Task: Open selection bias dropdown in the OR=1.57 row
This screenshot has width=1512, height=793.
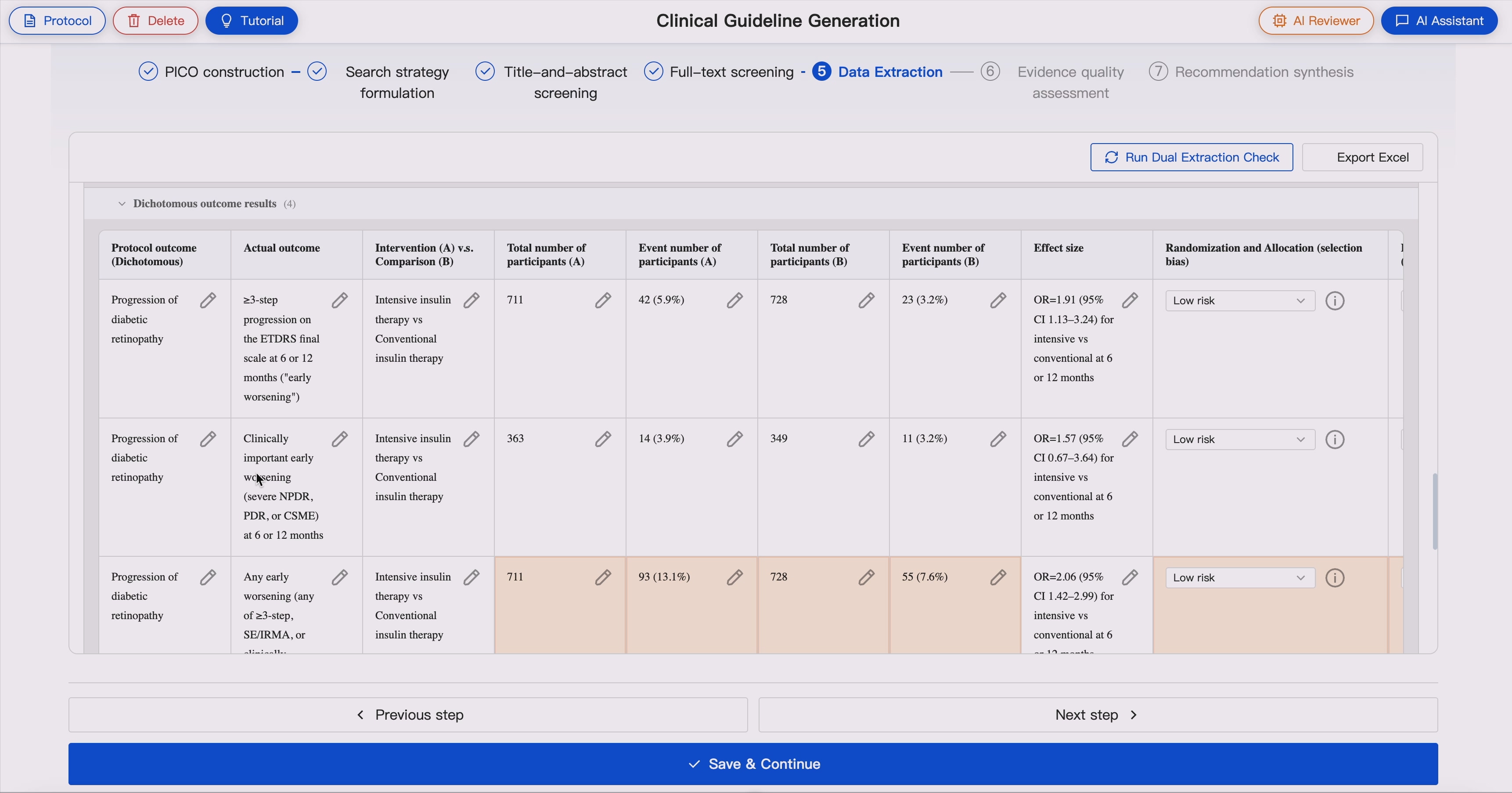Action: [x=1240, y=439]
